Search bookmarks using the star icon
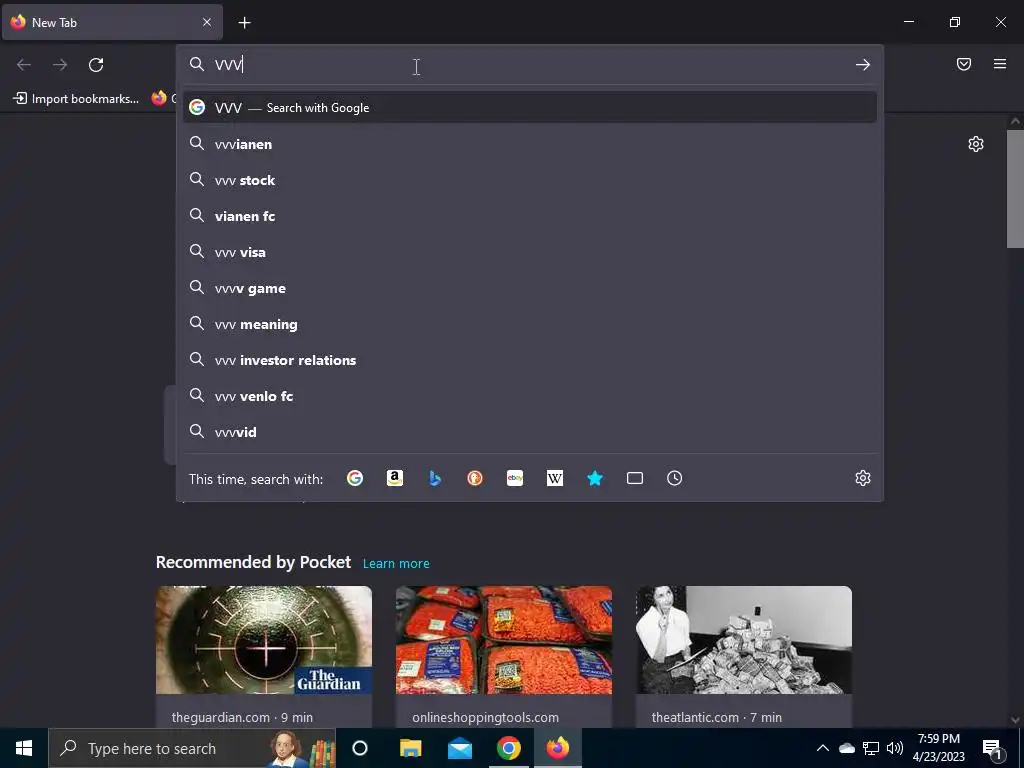The width and height of the screenshot is (1024, 768). 595,478
